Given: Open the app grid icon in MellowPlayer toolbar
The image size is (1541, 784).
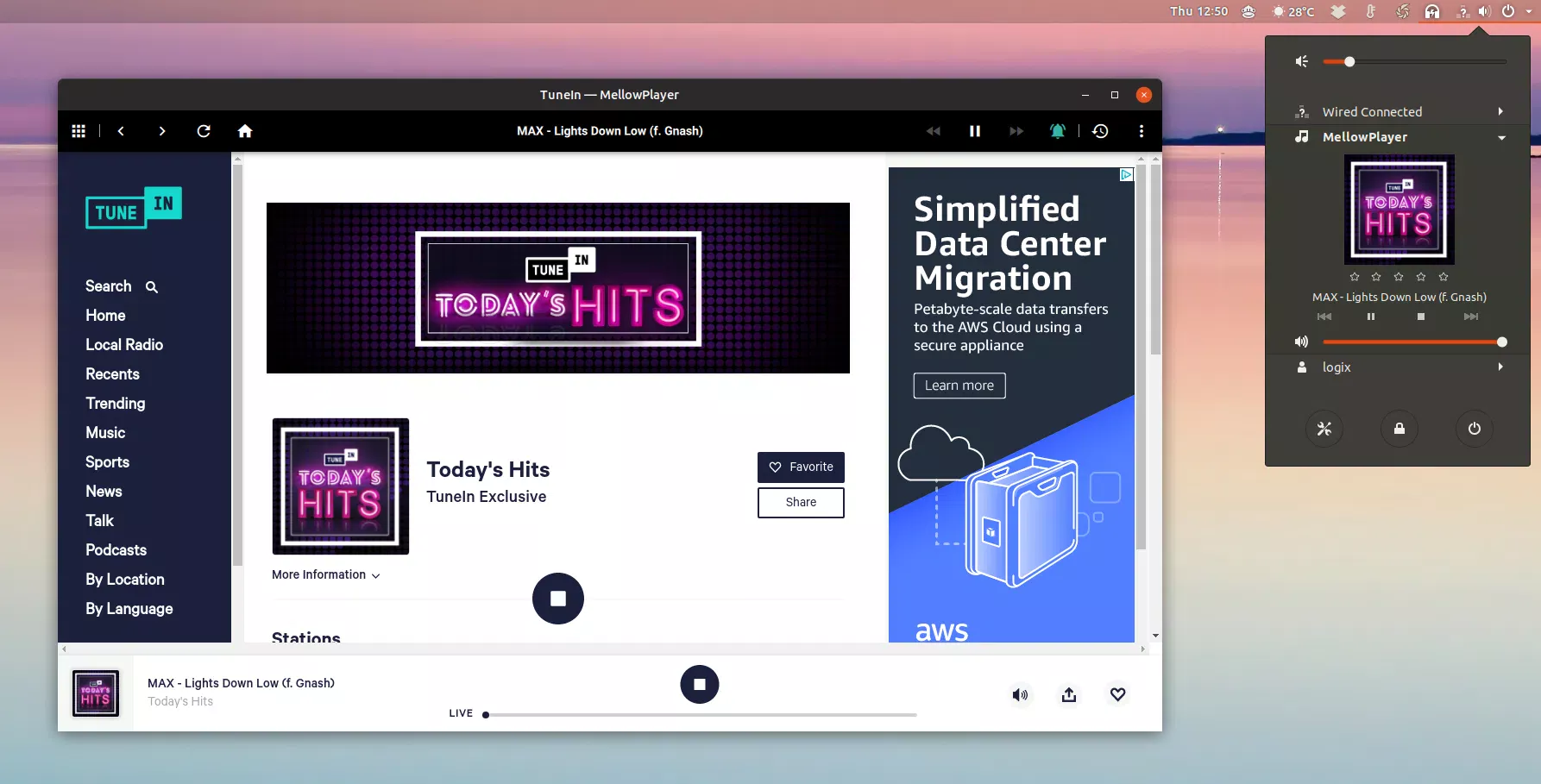Looking at the screenshot, I should (x=78, y=130).
